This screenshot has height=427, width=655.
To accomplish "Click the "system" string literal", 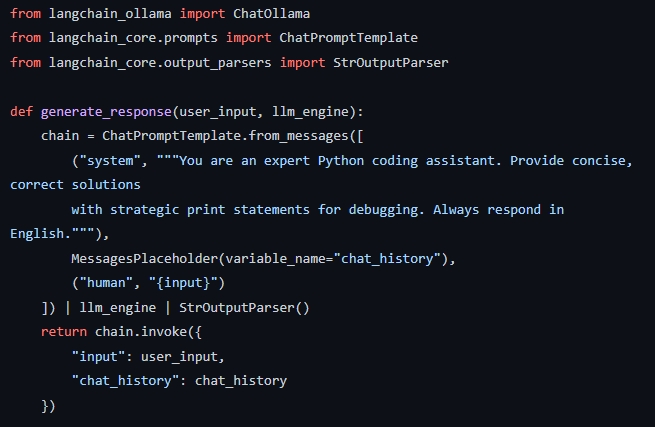I will pyautogui.click(x=110, y=160).
